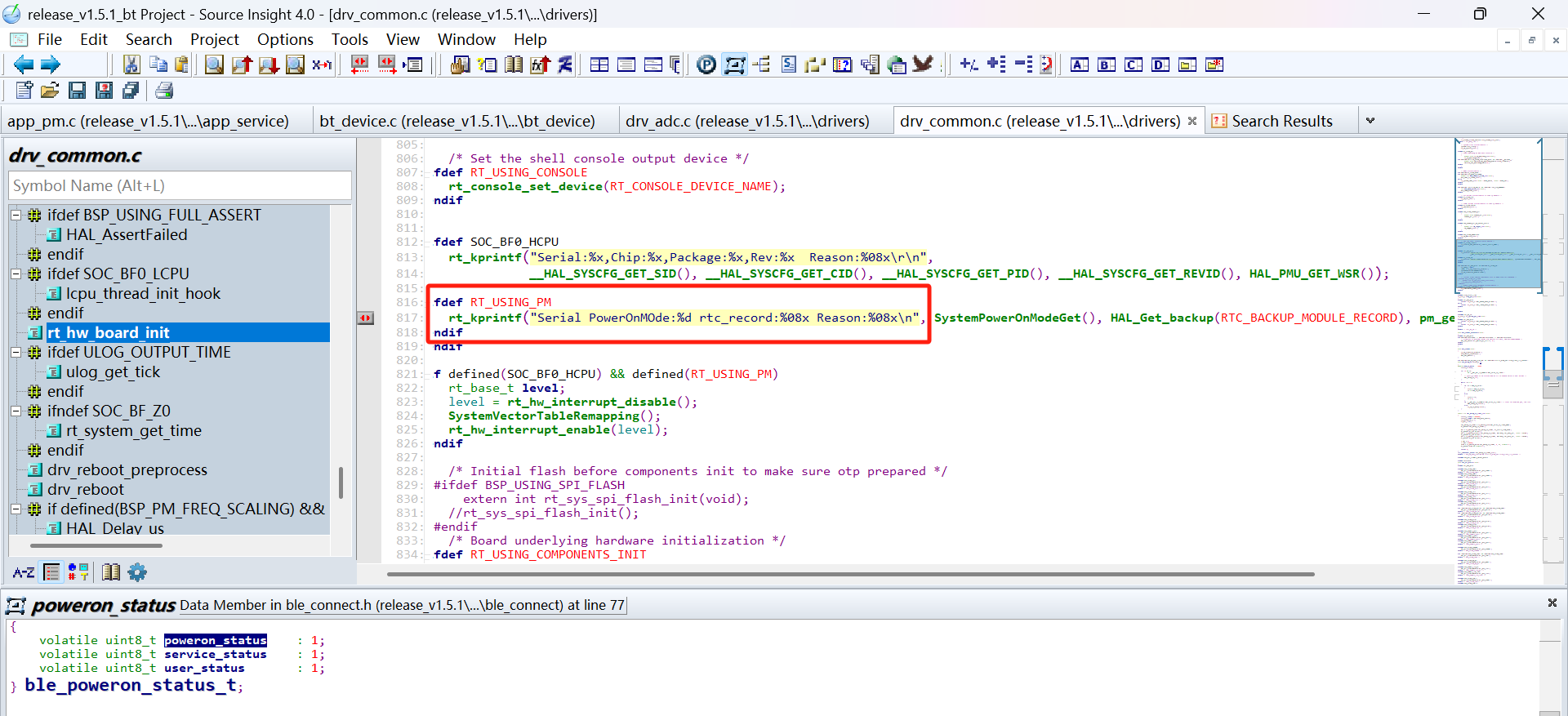
Task: Collapse the code fold at line 812
Action: pyautogui.click(x=427, y=242)
